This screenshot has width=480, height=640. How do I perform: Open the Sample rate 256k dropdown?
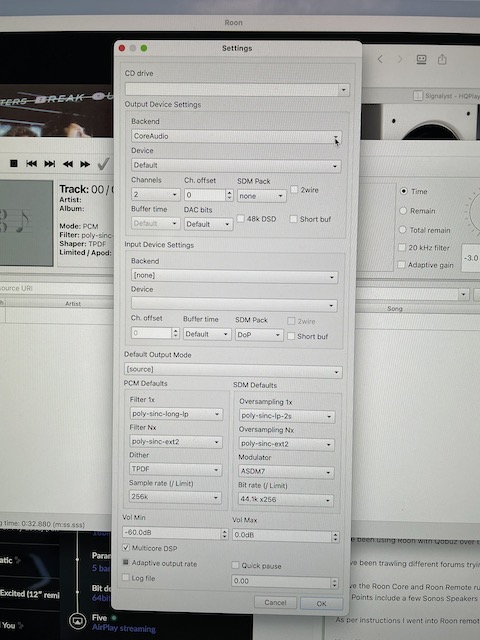[175, 497]
